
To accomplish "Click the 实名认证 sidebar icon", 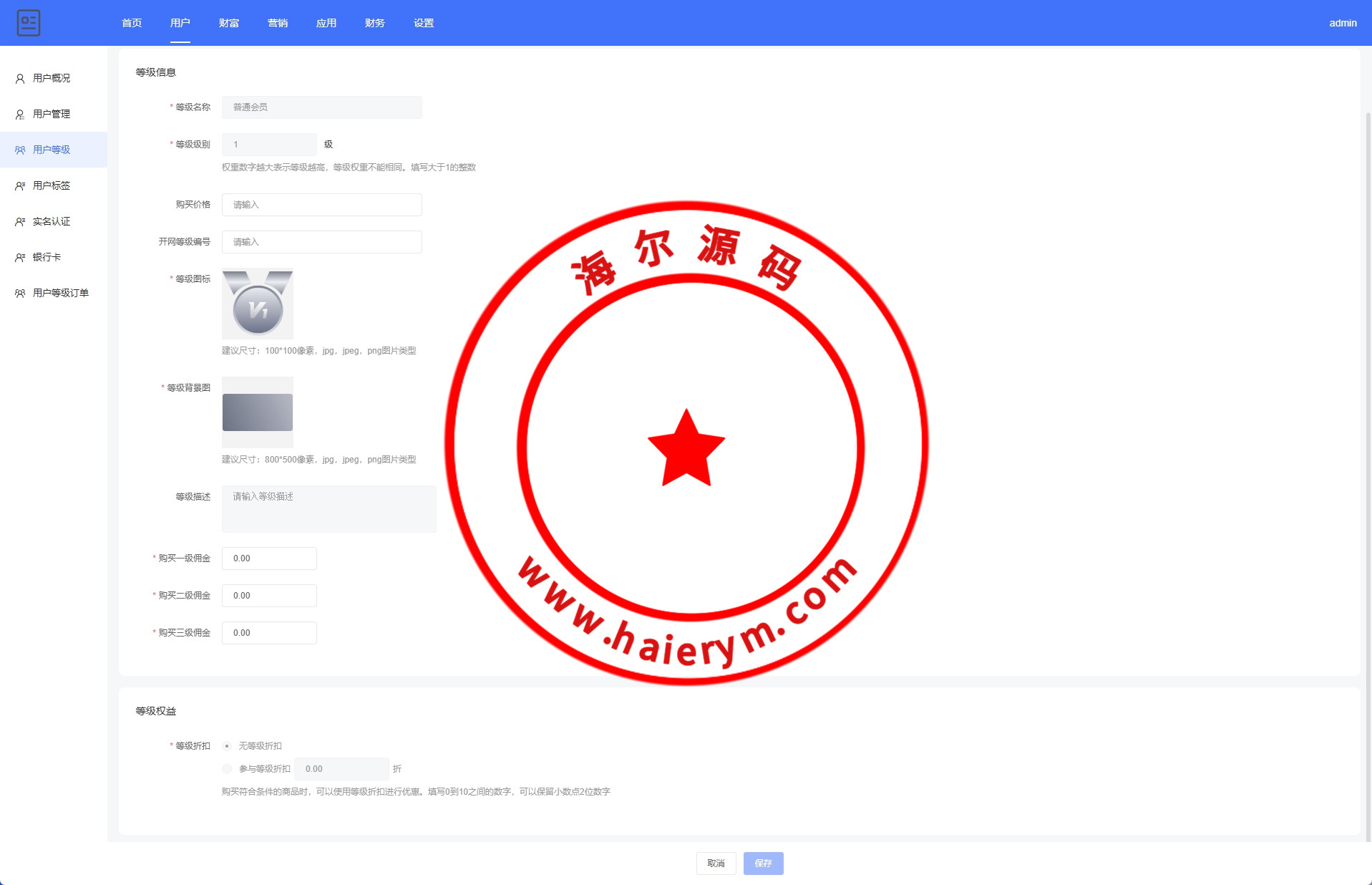I will [x=20, y=222].
